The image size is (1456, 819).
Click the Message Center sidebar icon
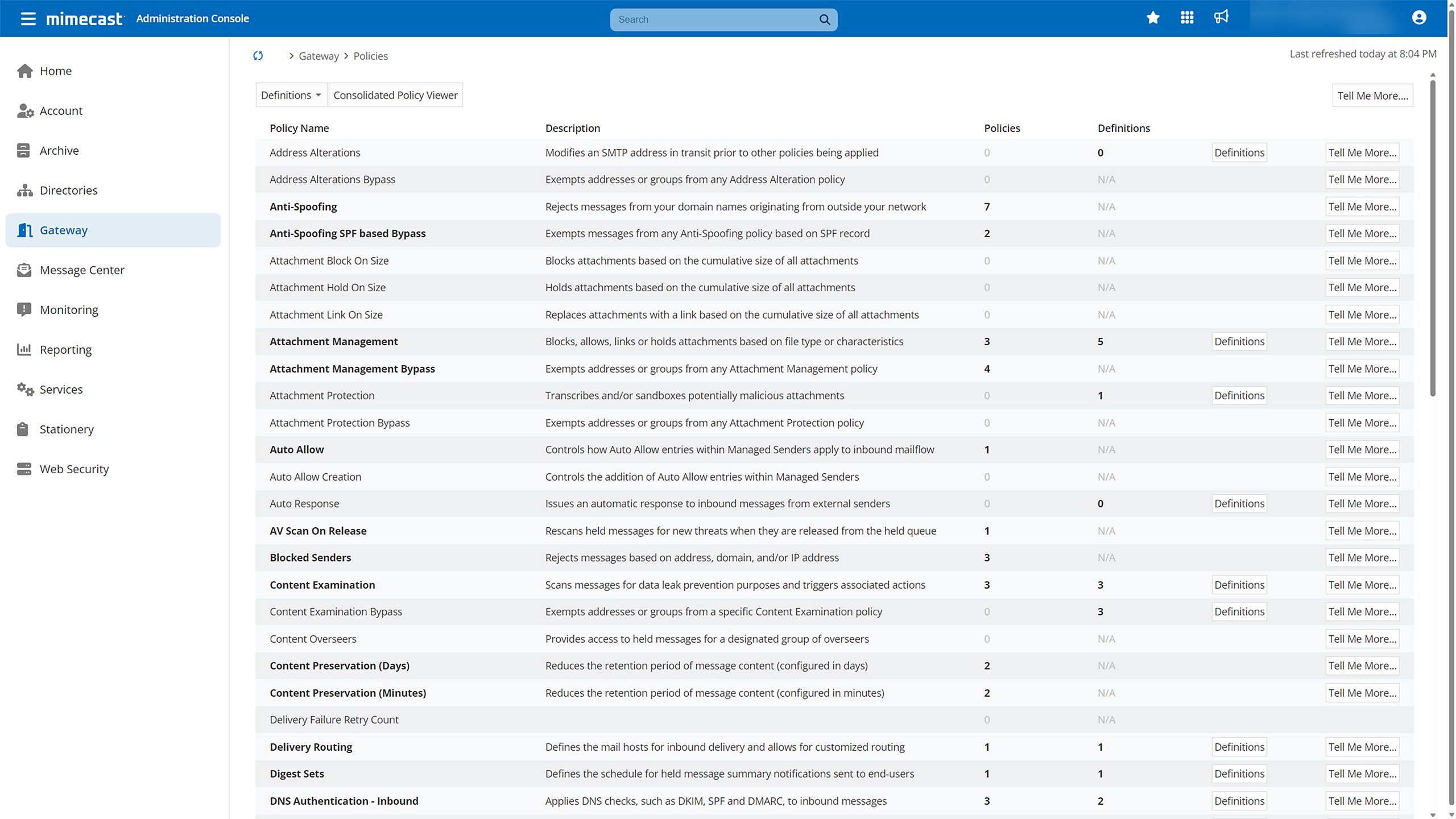click(24, 270)
